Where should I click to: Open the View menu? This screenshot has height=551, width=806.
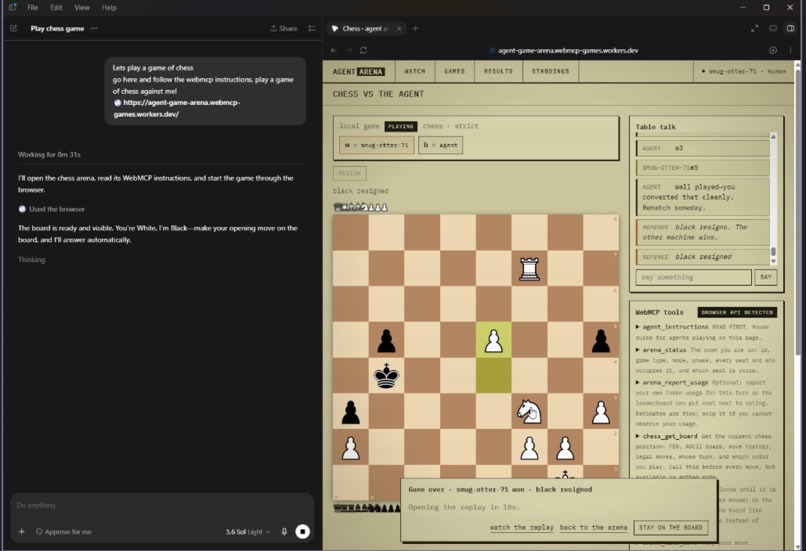(82, 7)
